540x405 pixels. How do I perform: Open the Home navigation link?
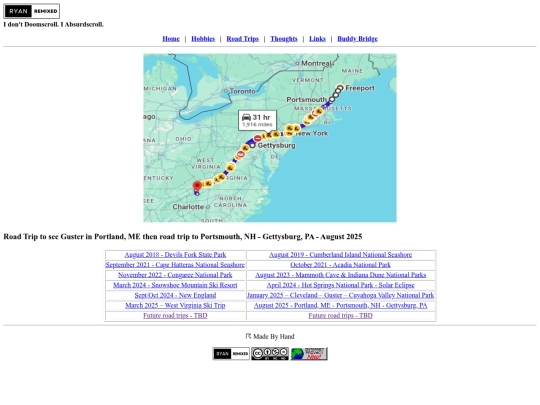[x=171, y=39]
